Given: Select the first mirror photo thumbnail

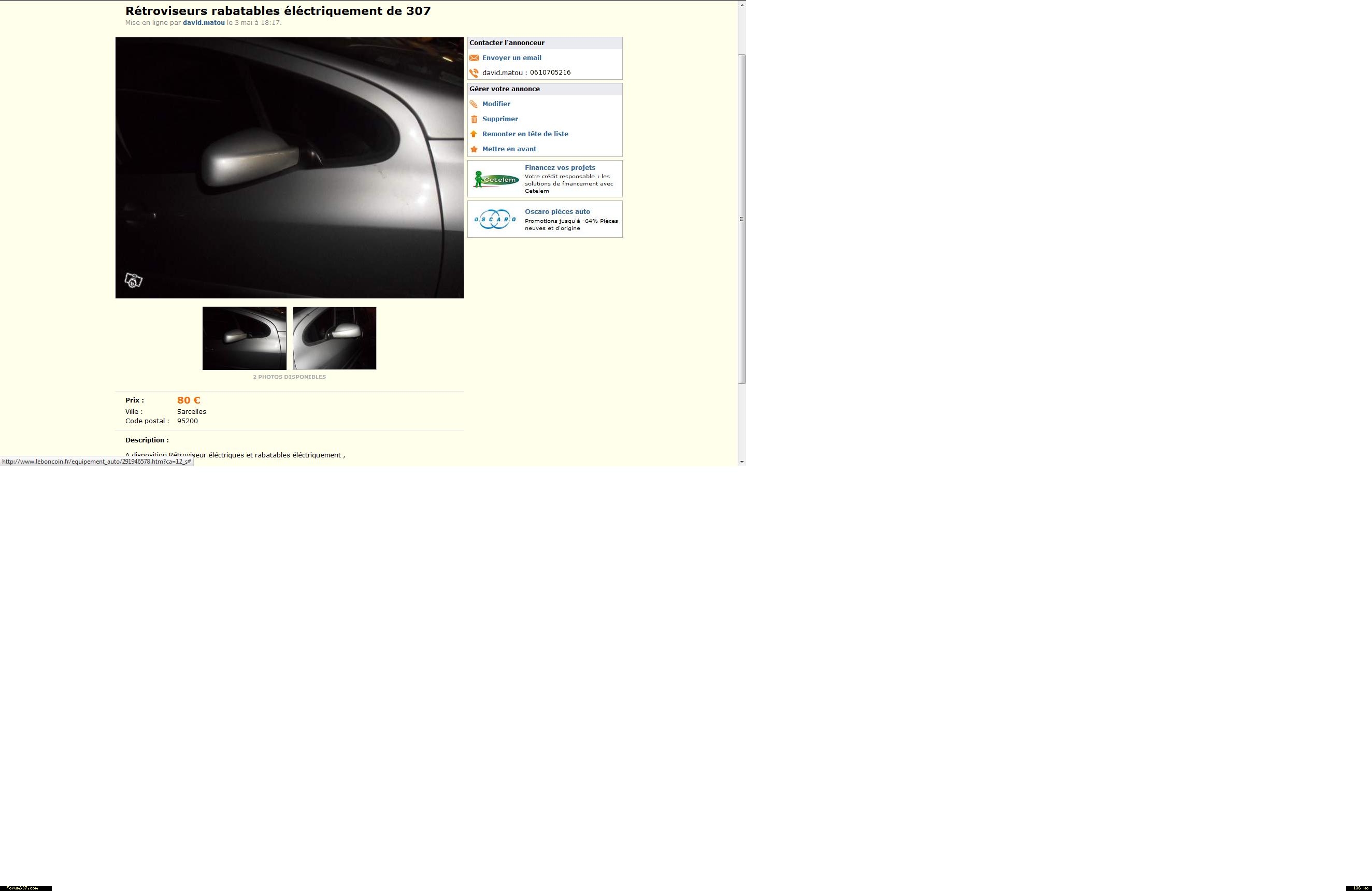Looking at the screenshot, I should point(244,338).
